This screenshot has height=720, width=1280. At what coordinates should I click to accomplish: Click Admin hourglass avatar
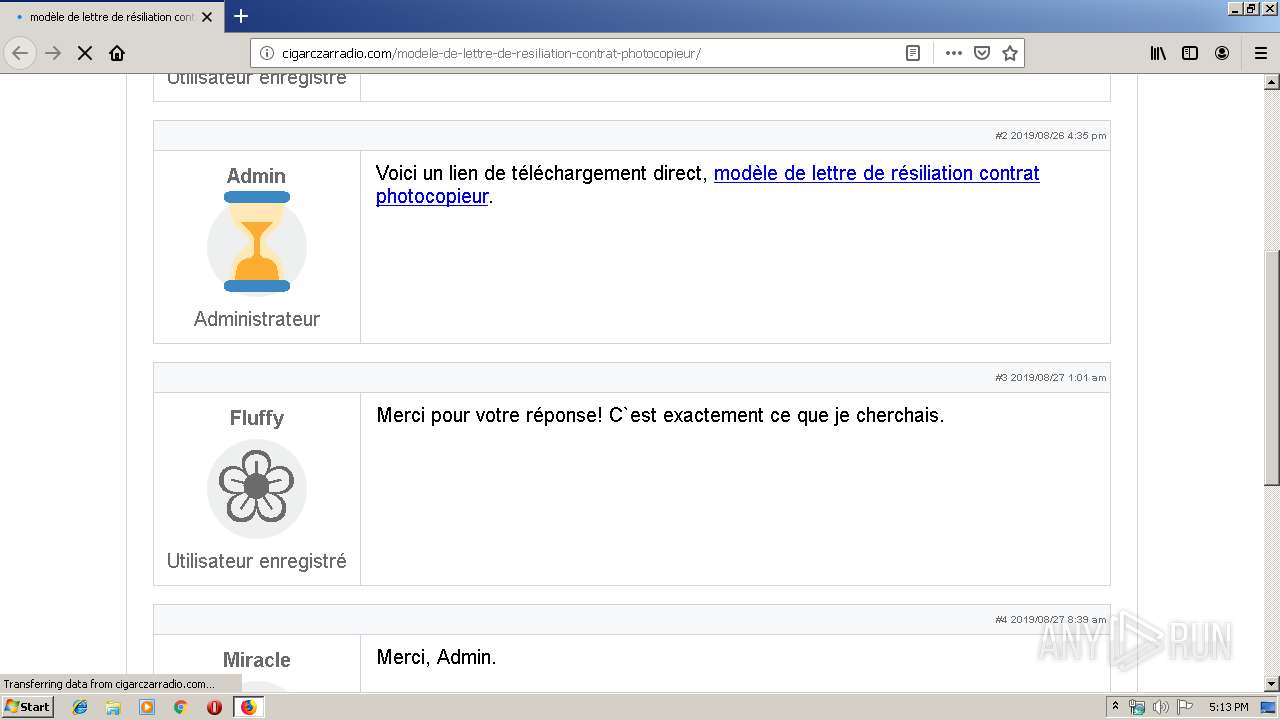point(257,243)
